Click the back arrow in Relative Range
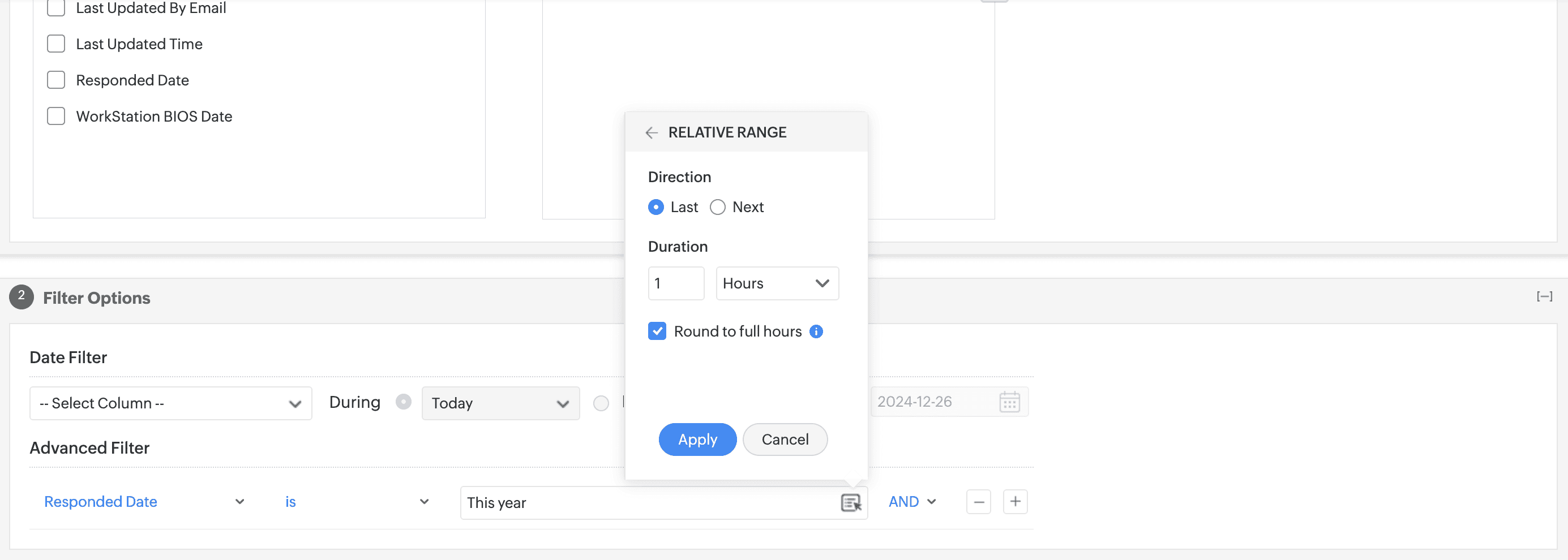Screen dimensions: 1568x560 pyautogui.click(x=652, y=132)
